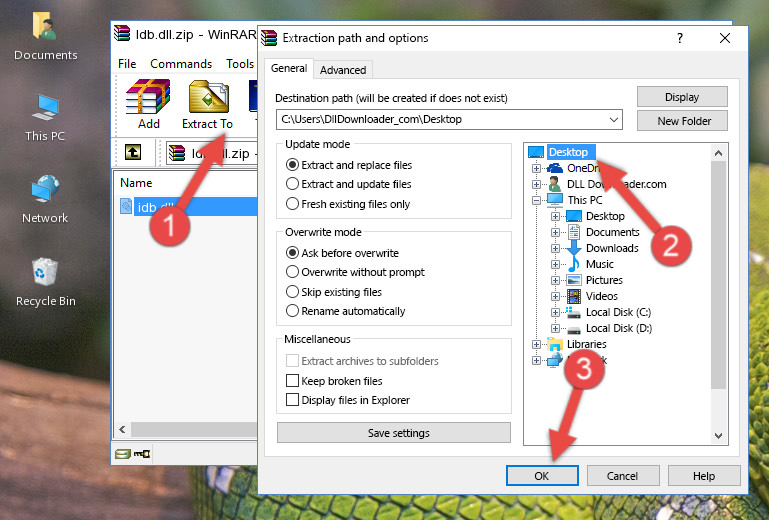Select Pictures in the folder tree
The image size is (769, 520).
click(x=604, y=280)
